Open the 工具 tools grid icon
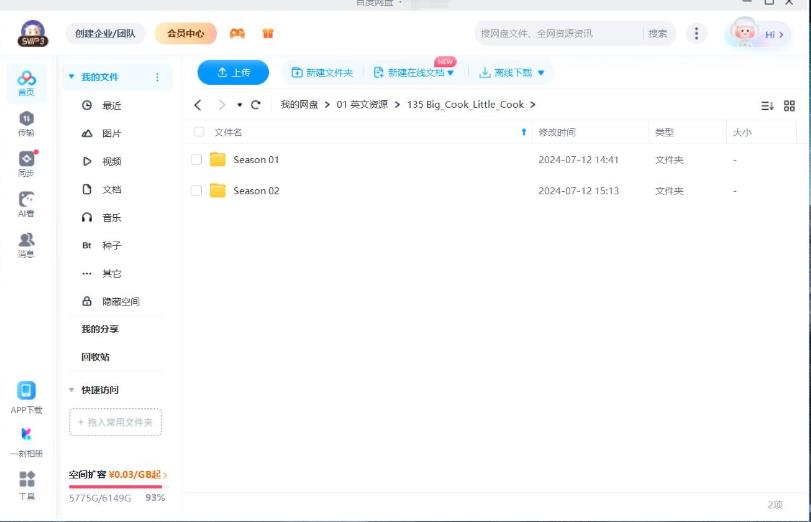Viewport: 811px width, 522px height. [x=26, y=485]
